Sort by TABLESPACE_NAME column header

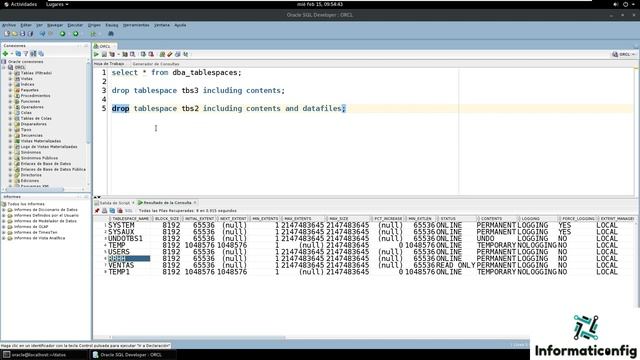point(131,219)
